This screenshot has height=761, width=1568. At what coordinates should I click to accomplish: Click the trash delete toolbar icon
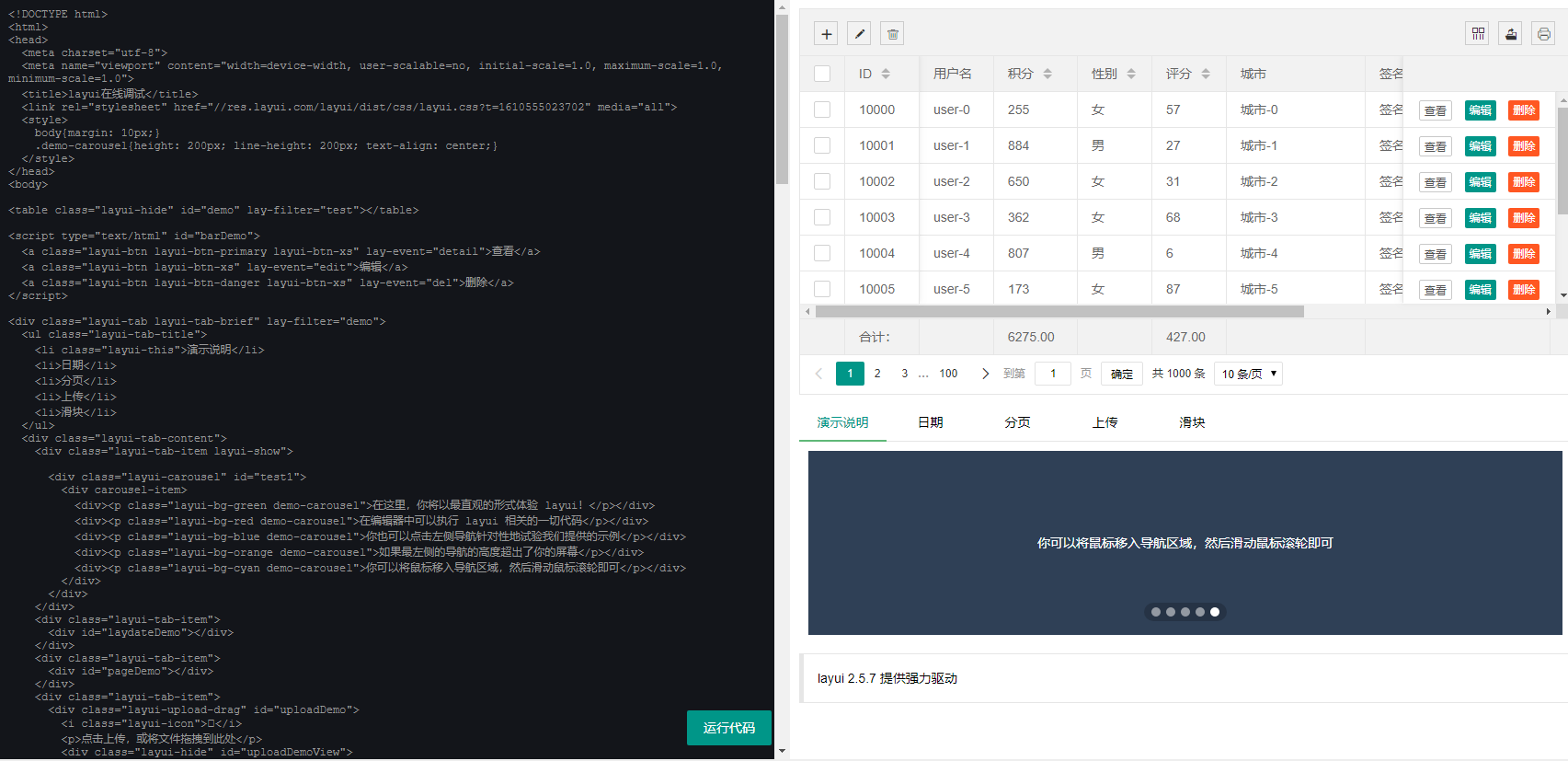(x=892, y=34)
